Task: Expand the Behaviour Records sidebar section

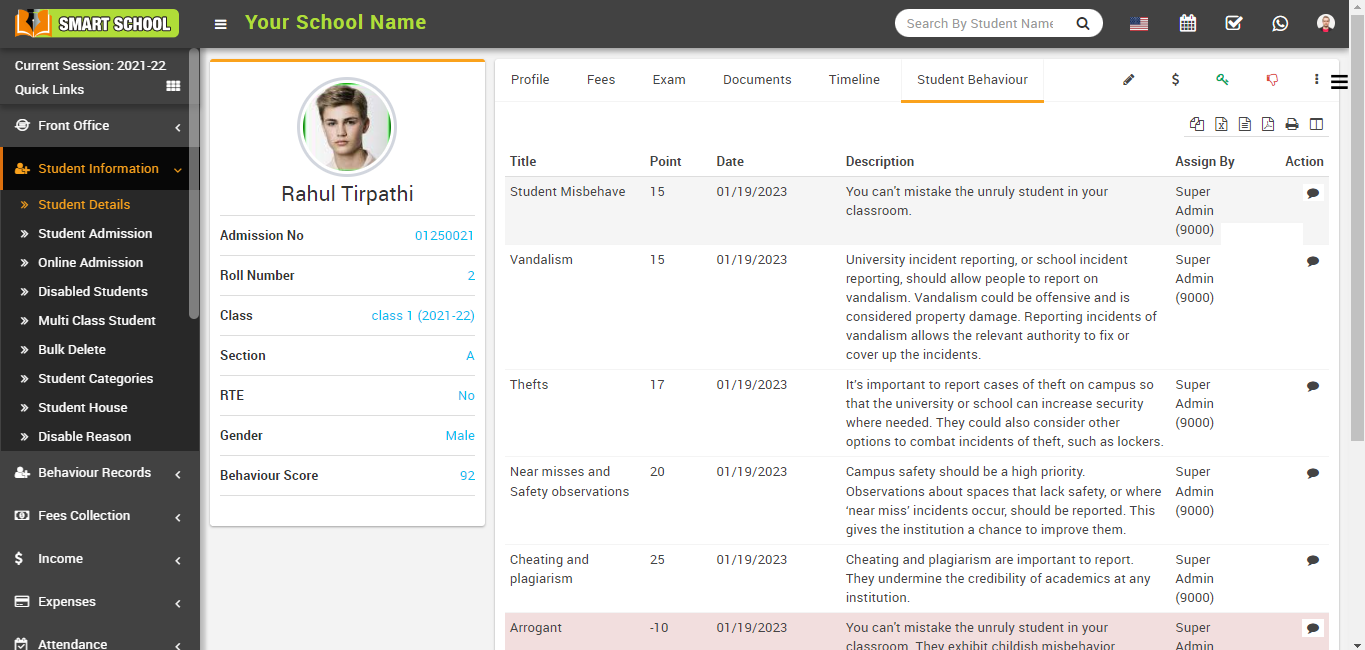Action: 95,472
